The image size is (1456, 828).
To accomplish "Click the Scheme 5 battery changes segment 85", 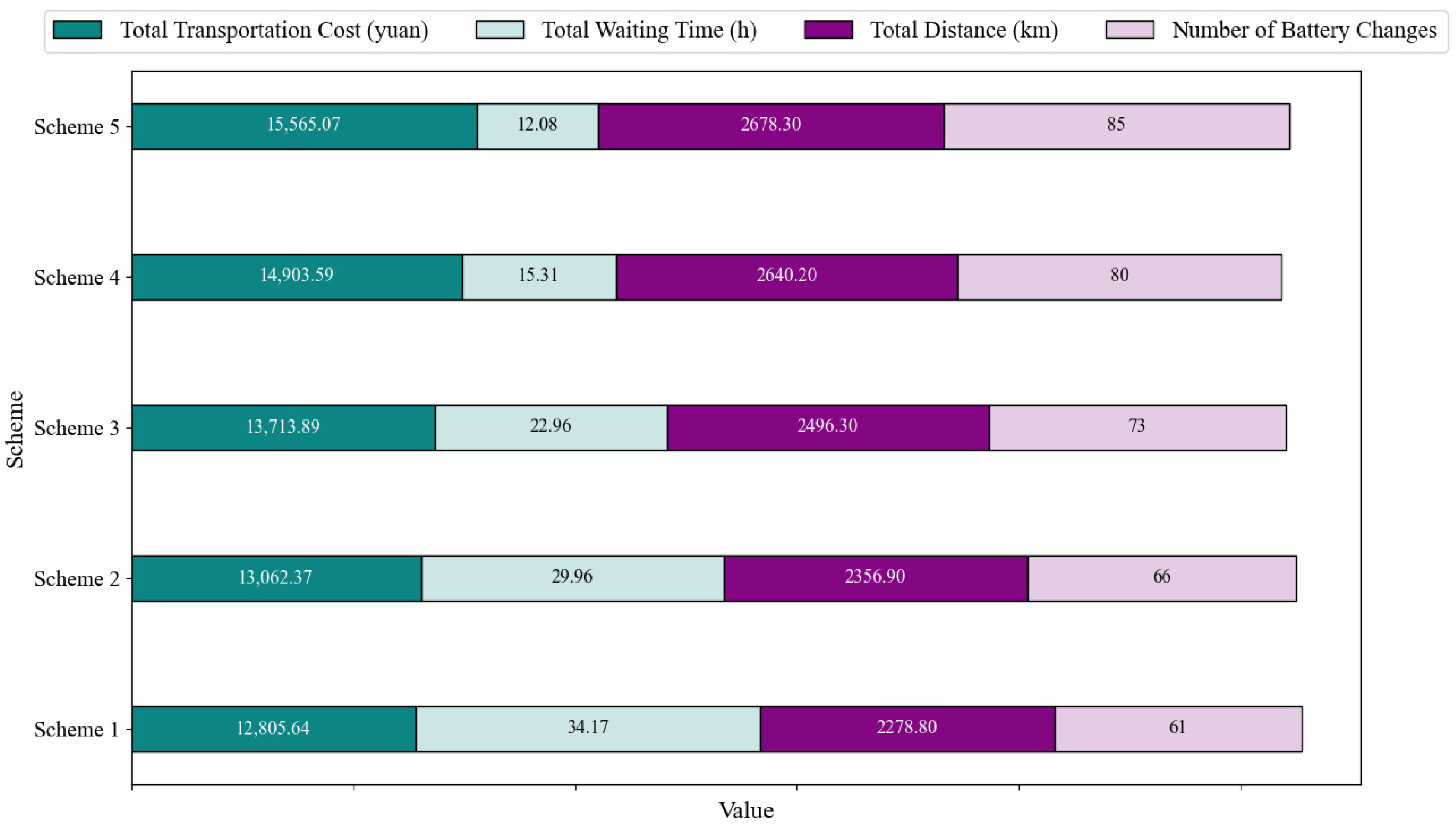I will click(1117, 126).
